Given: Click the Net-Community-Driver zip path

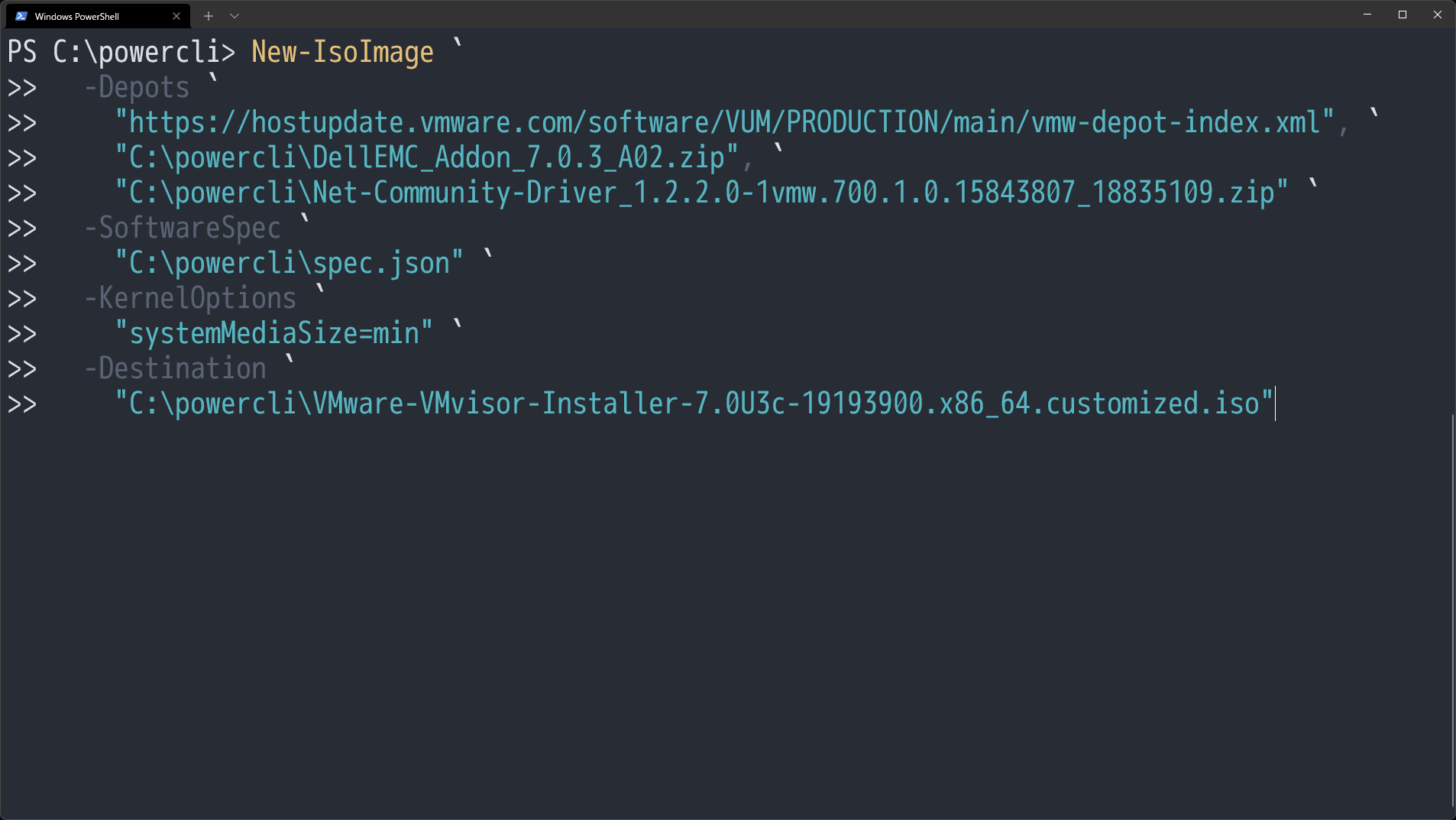Looking at the screenshot, I should point(699,192).
